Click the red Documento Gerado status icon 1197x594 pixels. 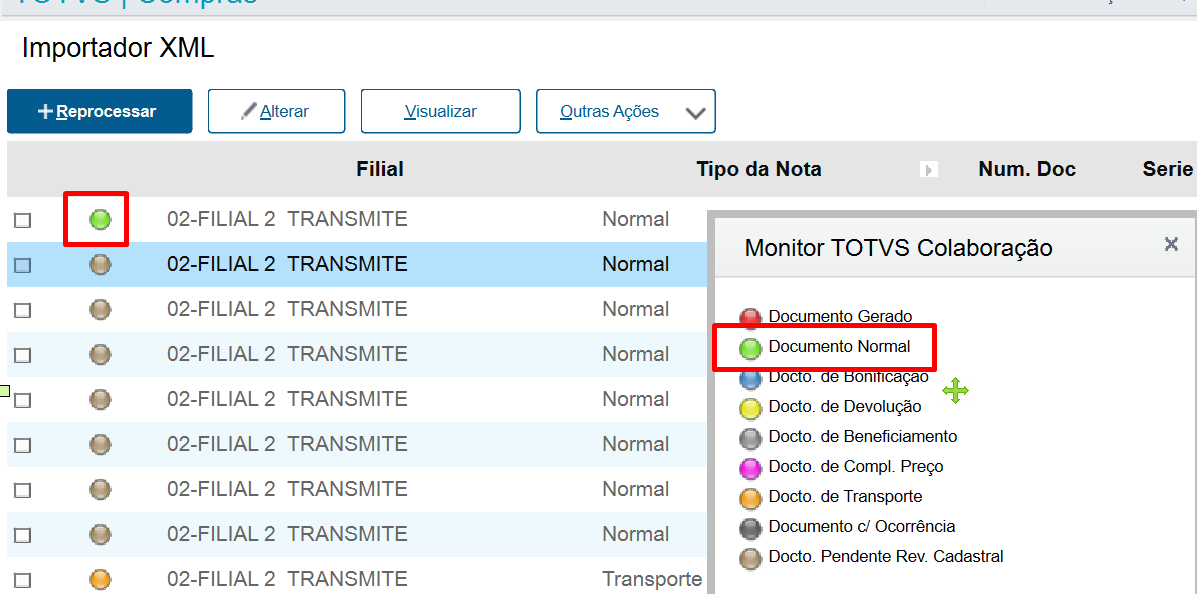coord(752,318)
